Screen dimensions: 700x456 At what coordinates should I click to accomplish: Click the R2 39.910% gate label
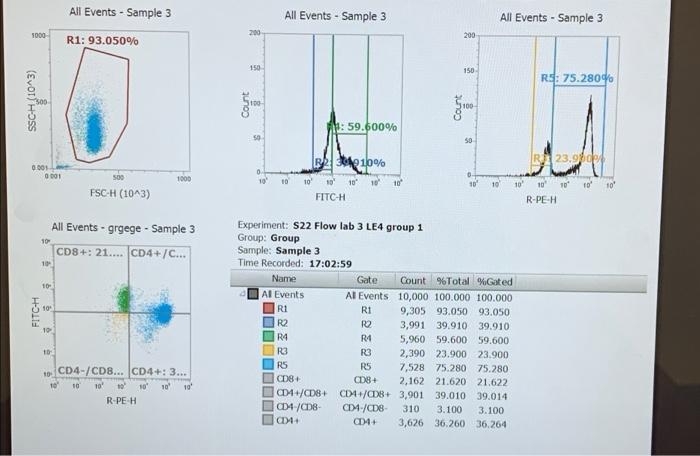pyautogui.click(x=350, y=163)
